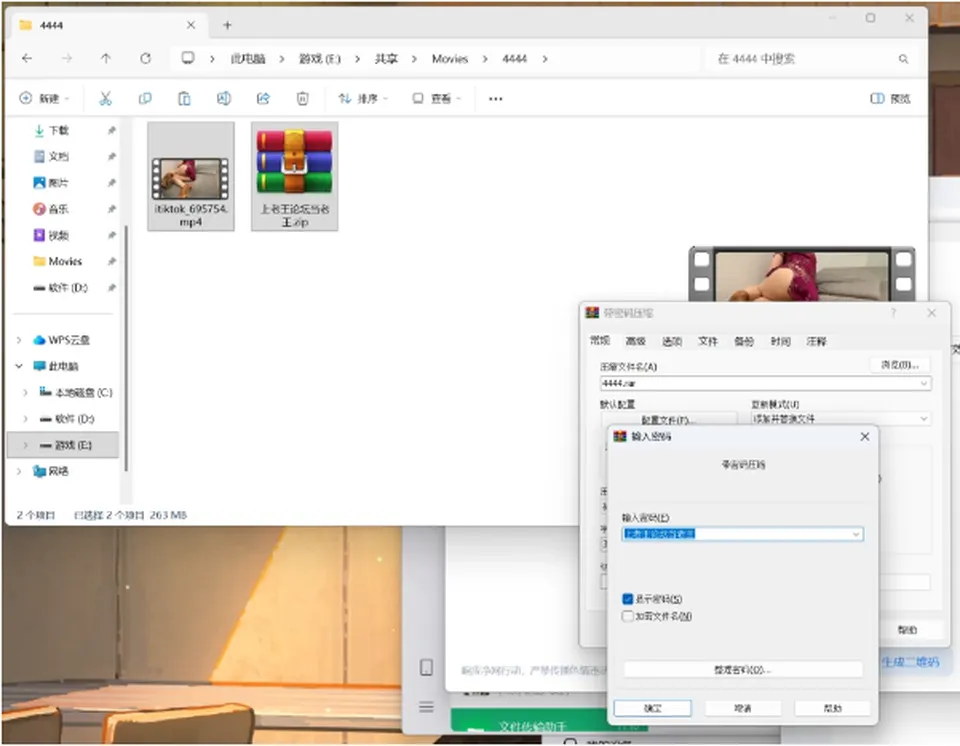Click the Copy icon in Explorer toolbar
Image resolution: width=960 pixels, height=746 pixels.
click(145, 98)
